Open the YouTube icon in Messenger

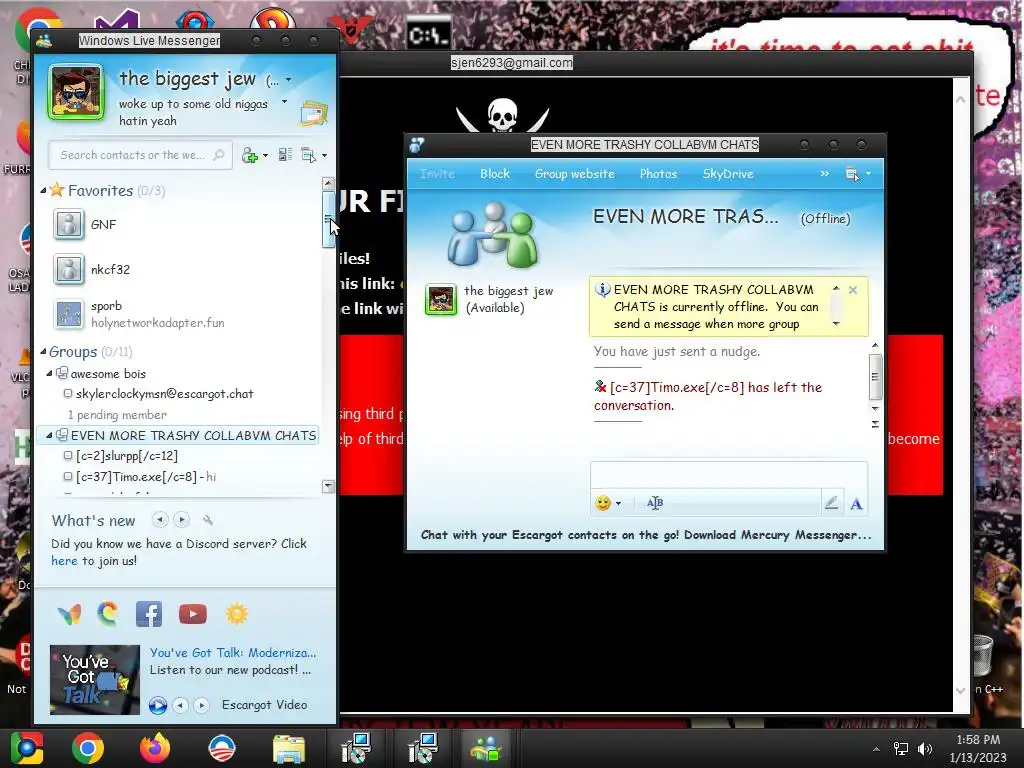pos(193,615)
